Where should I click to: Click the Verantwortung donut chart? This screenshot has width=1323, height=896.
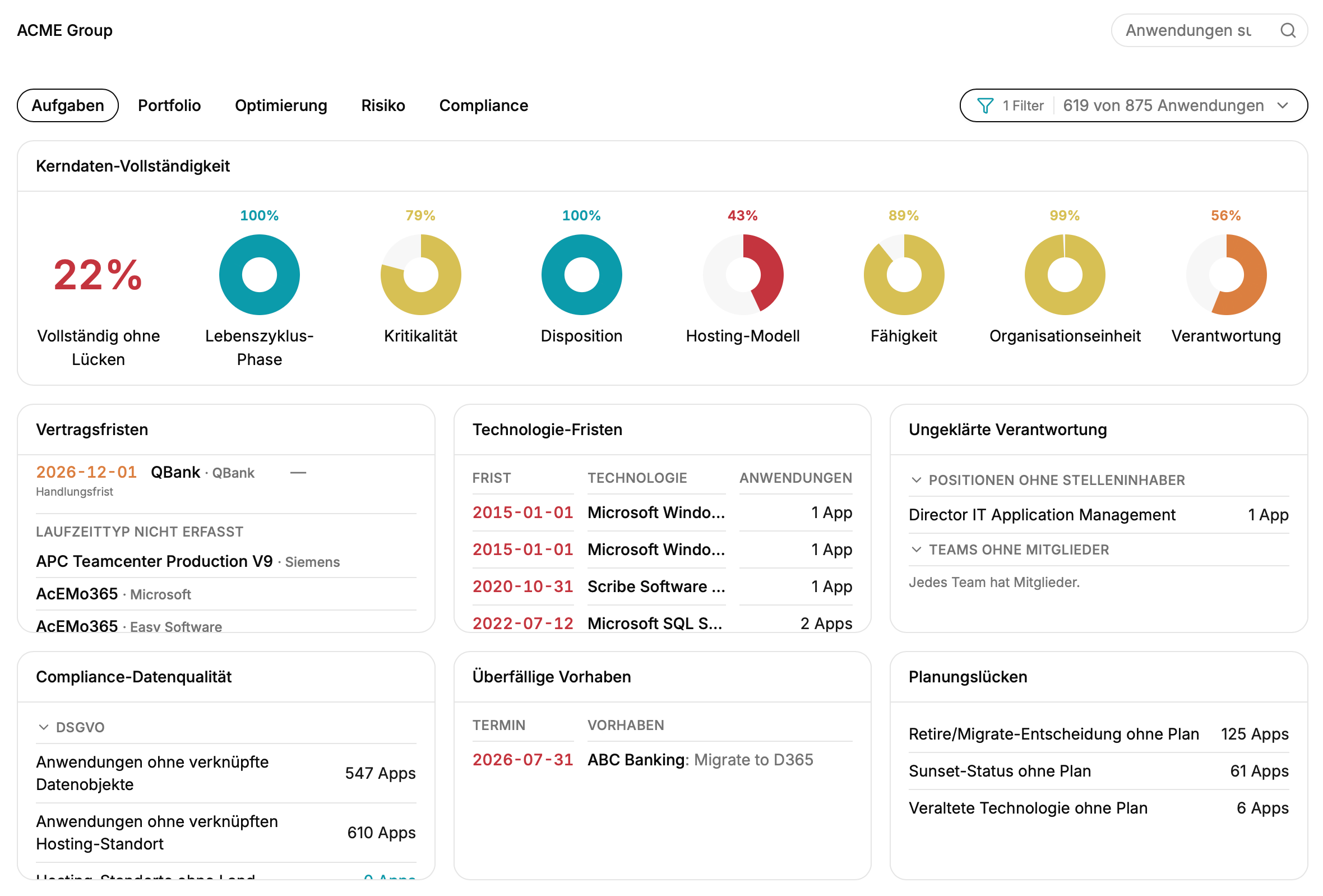[1226, 274]
